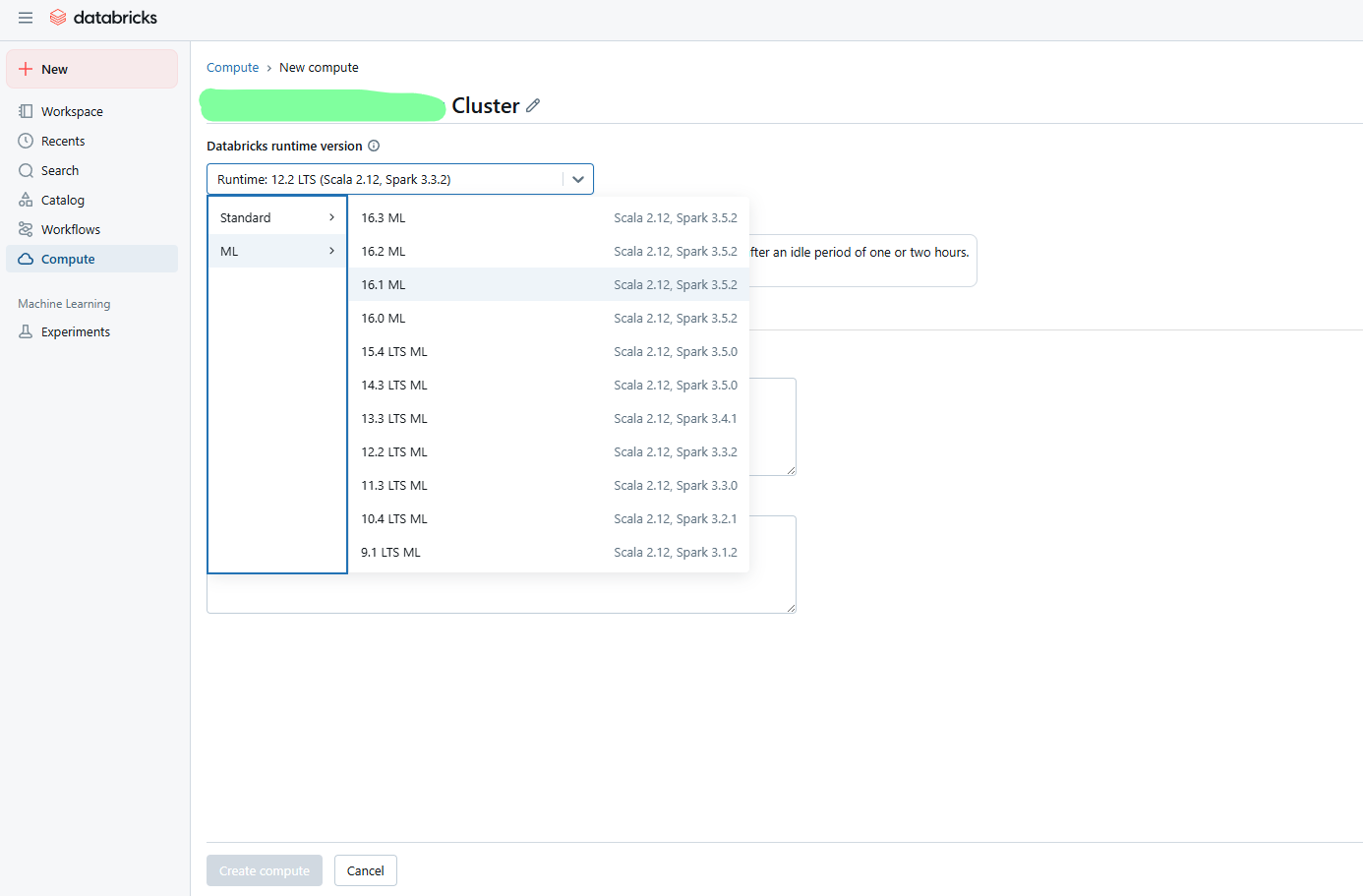Click the Cluster title text
The image size is (1363, 896).
tap(485, 105)
